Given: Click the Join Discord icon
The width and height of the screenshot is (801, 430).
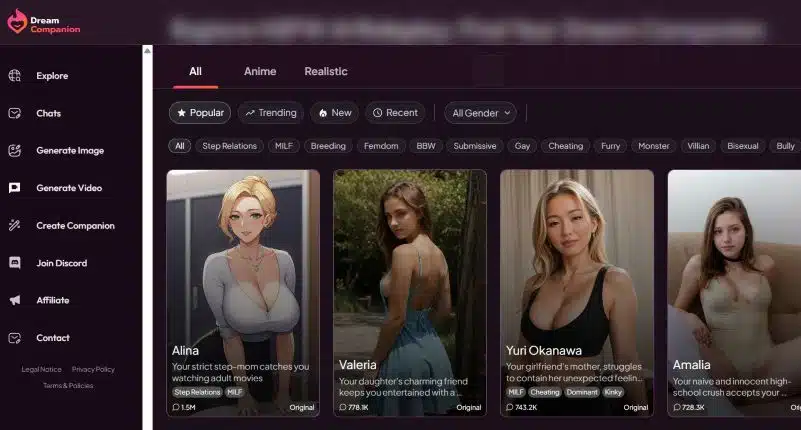Looking at the screenshot, I should [x=15, y=263].
